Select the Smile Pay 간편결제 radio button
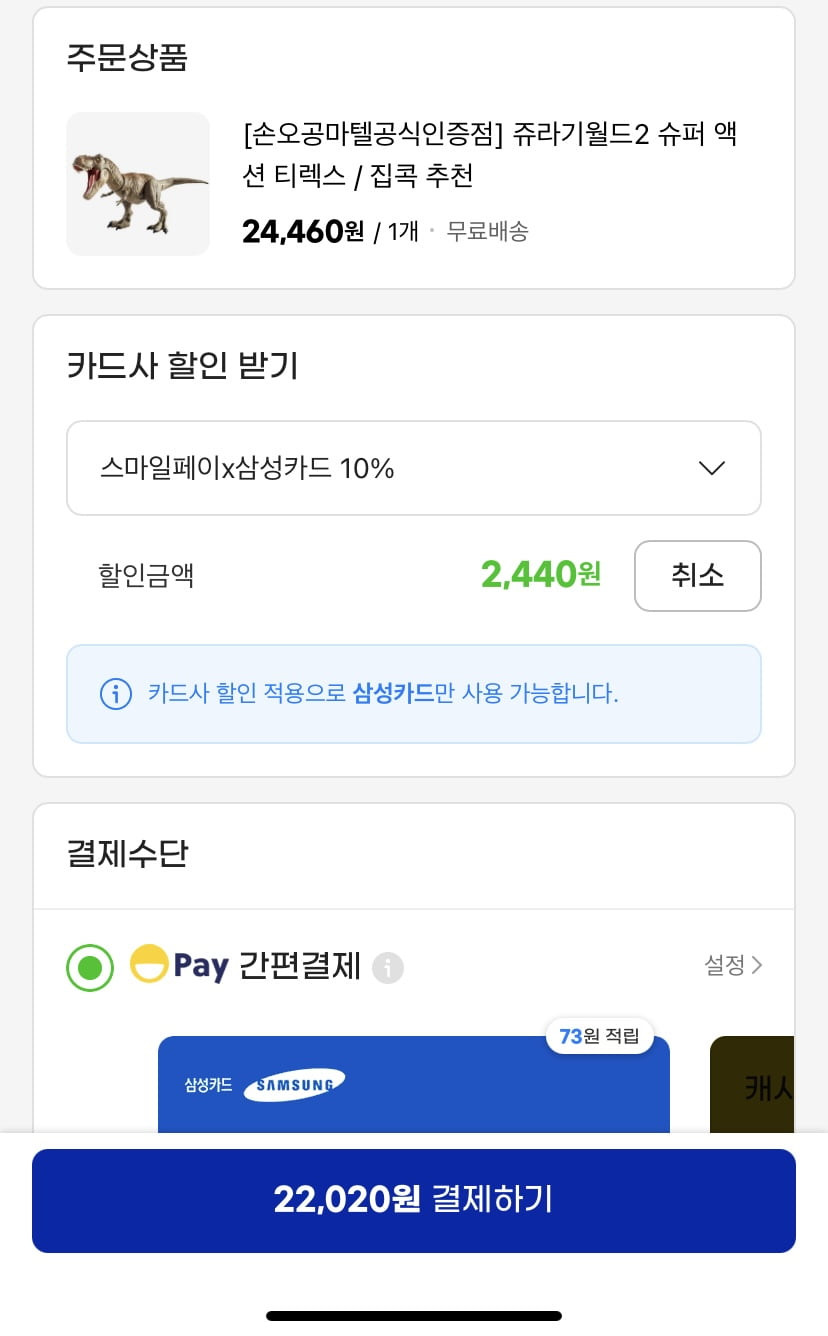 (90, 967)
